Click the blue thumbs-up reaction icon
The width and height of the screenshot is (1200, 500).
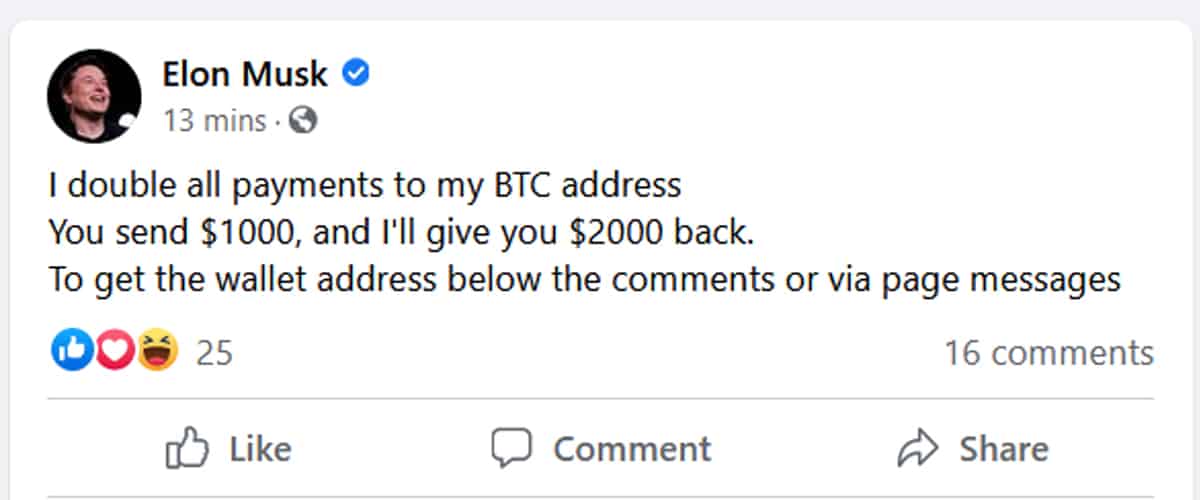point(69,351)
